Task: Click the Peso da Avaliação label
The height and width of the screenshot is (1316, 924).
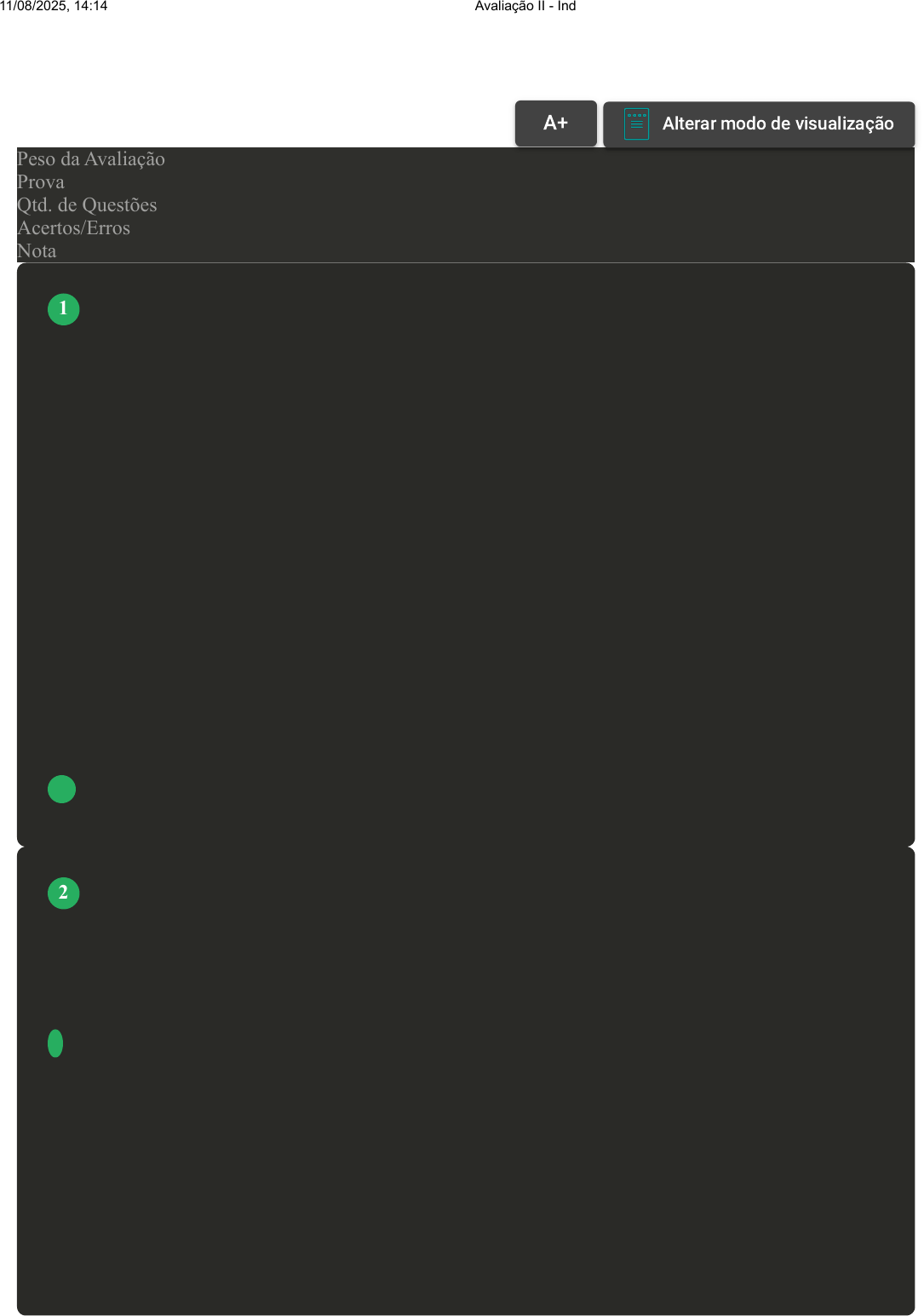Action: pos(91,159)
